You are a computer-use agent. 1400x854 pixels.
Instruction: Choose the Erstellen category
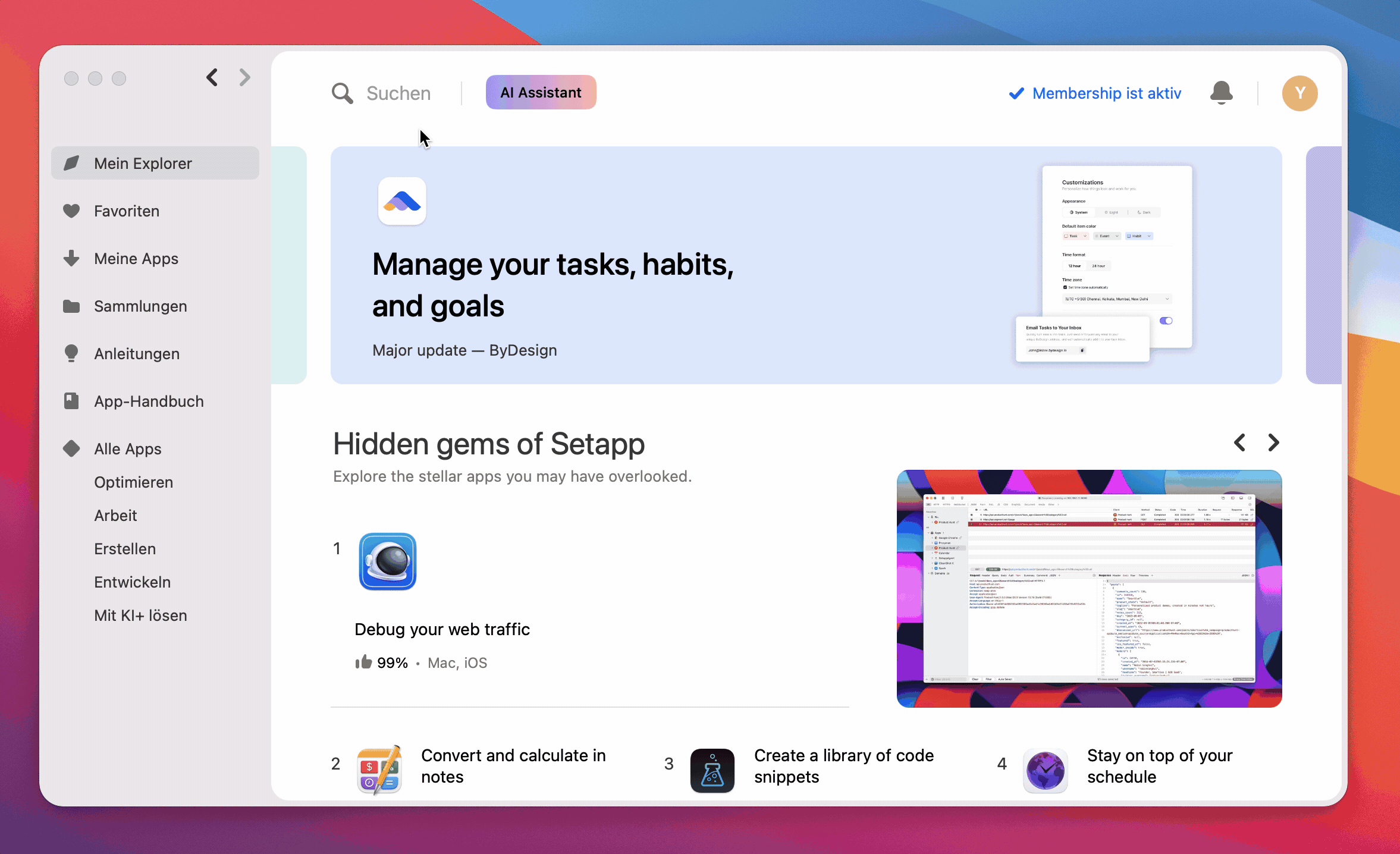125,548
